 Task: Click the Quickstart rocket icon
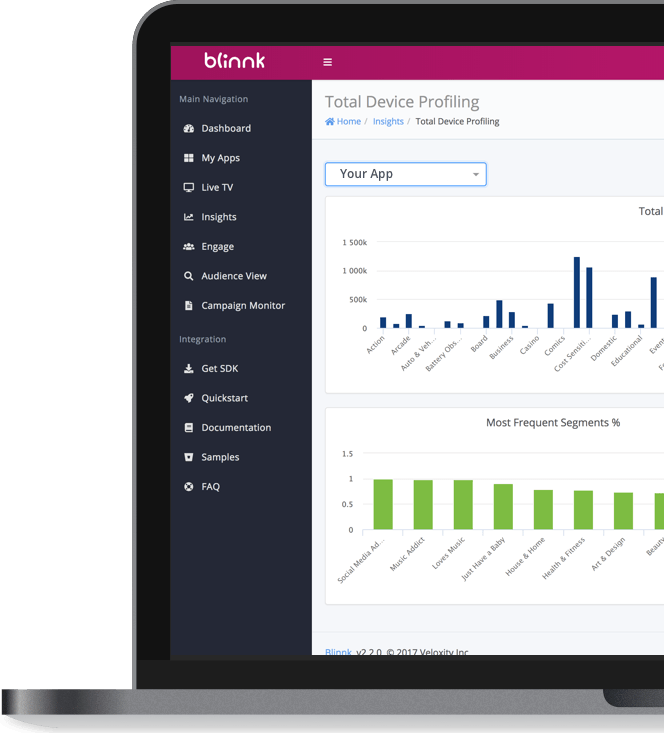(x=189, y=398)
